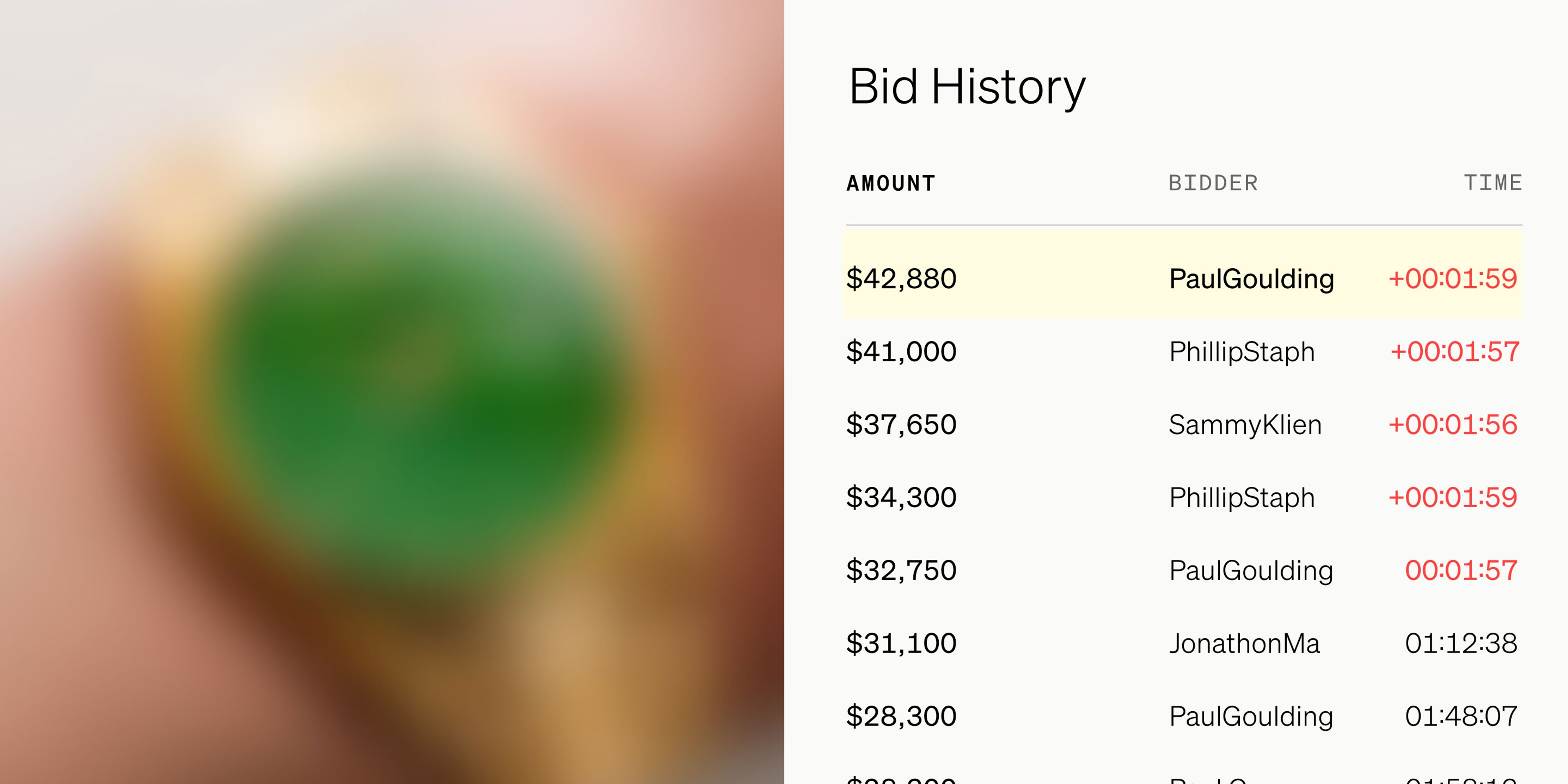Screen dimensions: 1568x784
Task: Sort bids by the TIME column header
Action: [x=1492, y=183]
